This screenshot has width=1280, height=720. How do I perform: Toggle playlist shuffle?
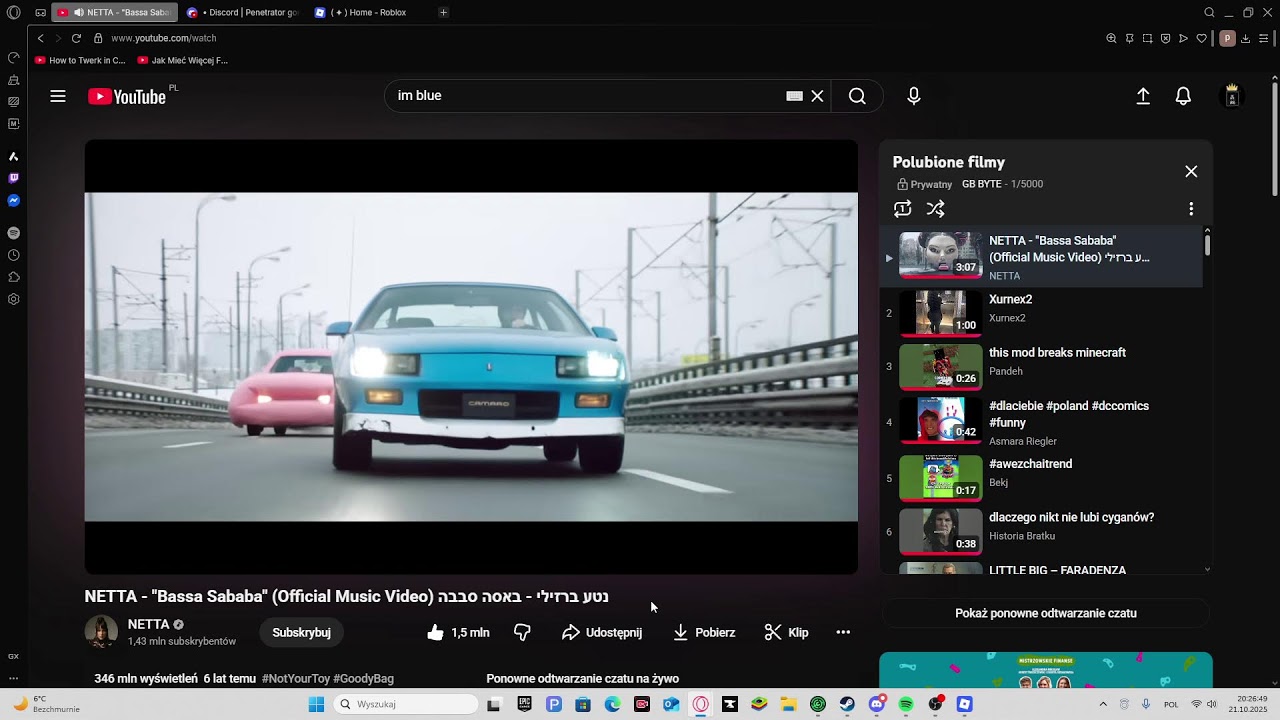point(936,209)
